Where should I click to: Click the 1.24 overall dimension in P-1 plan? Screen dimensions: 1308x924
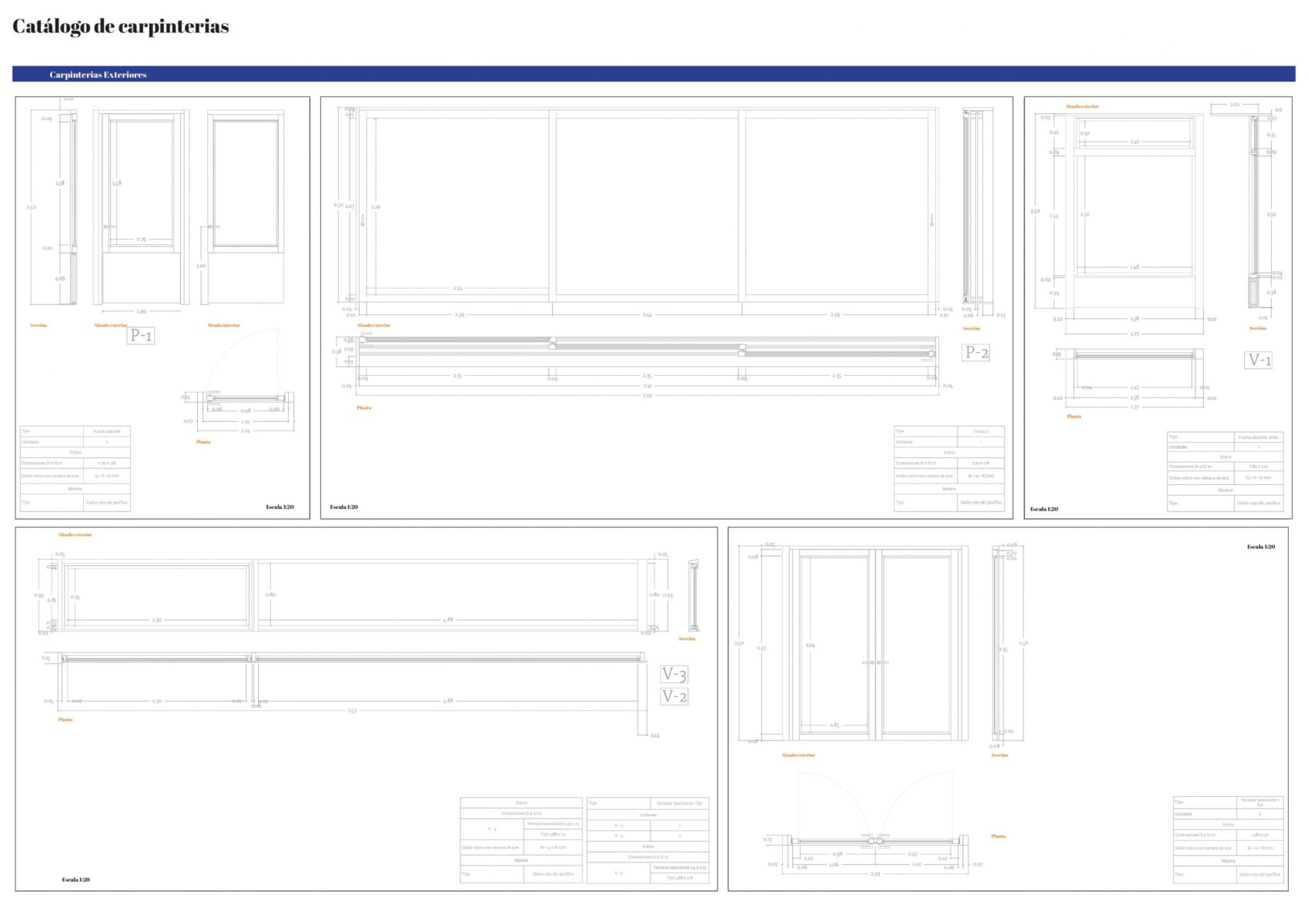point(246,431)
